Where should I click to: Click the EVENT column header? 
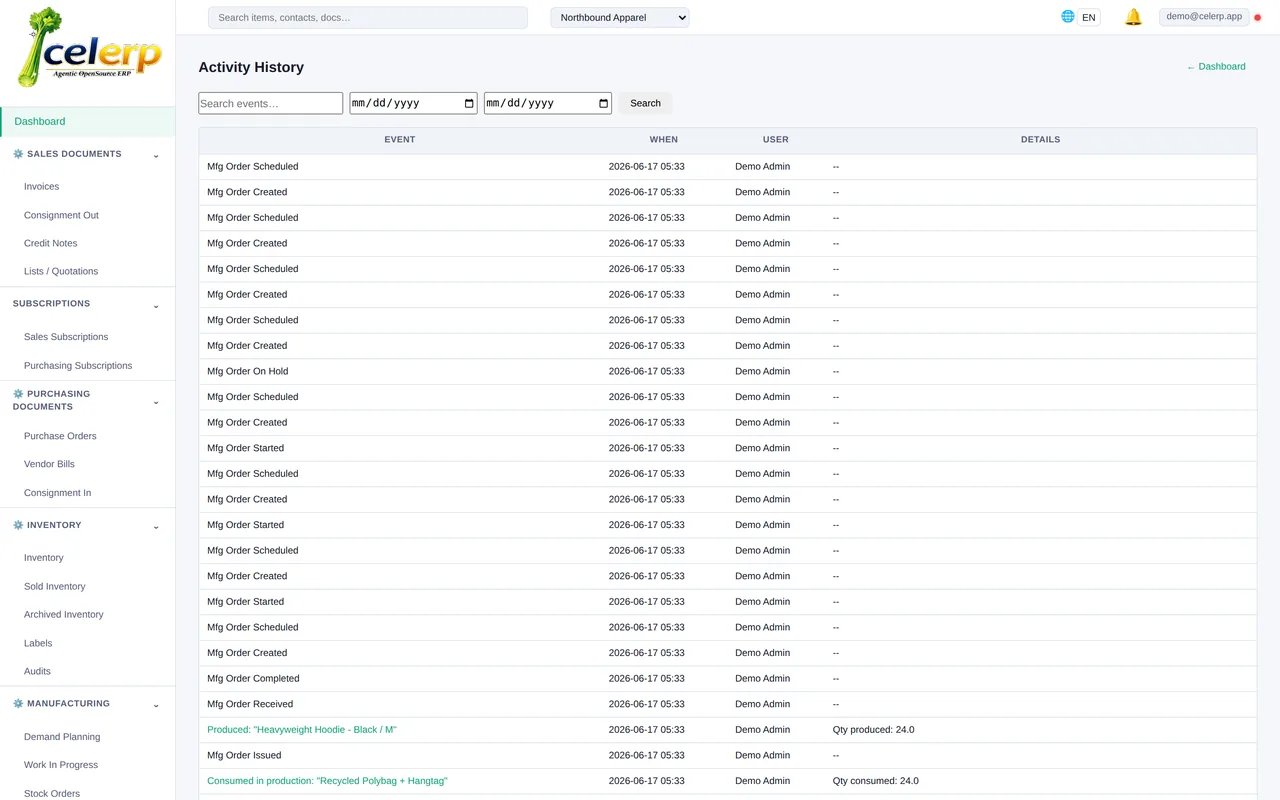[400, 139]
